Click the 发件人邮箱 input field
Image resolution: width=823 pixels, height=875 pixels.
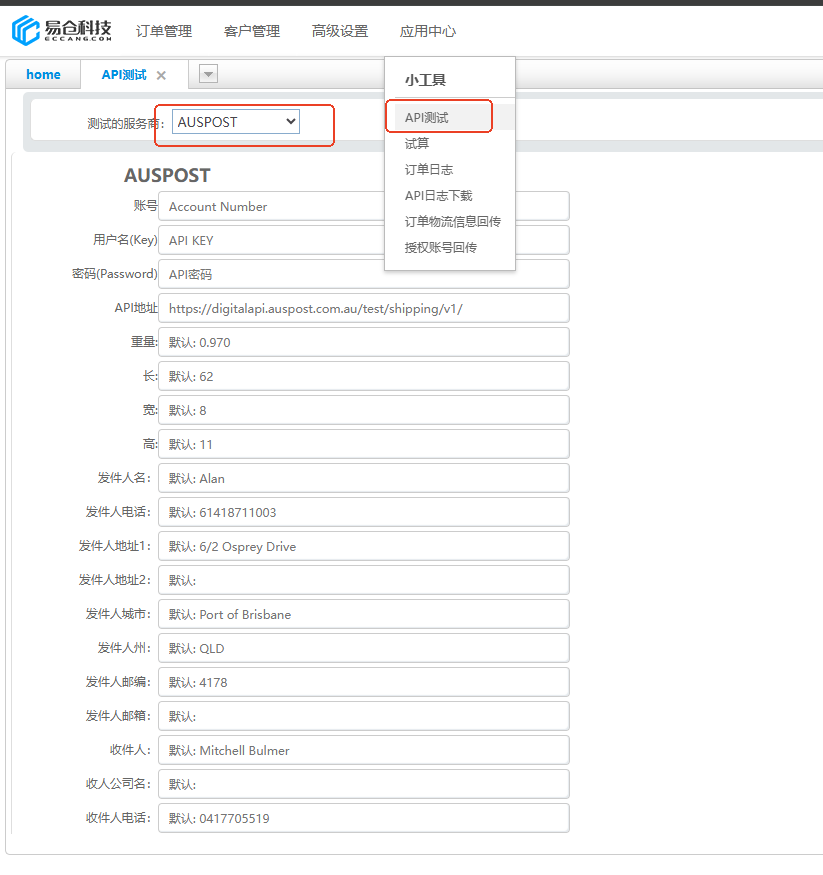(x=364, y=717)
